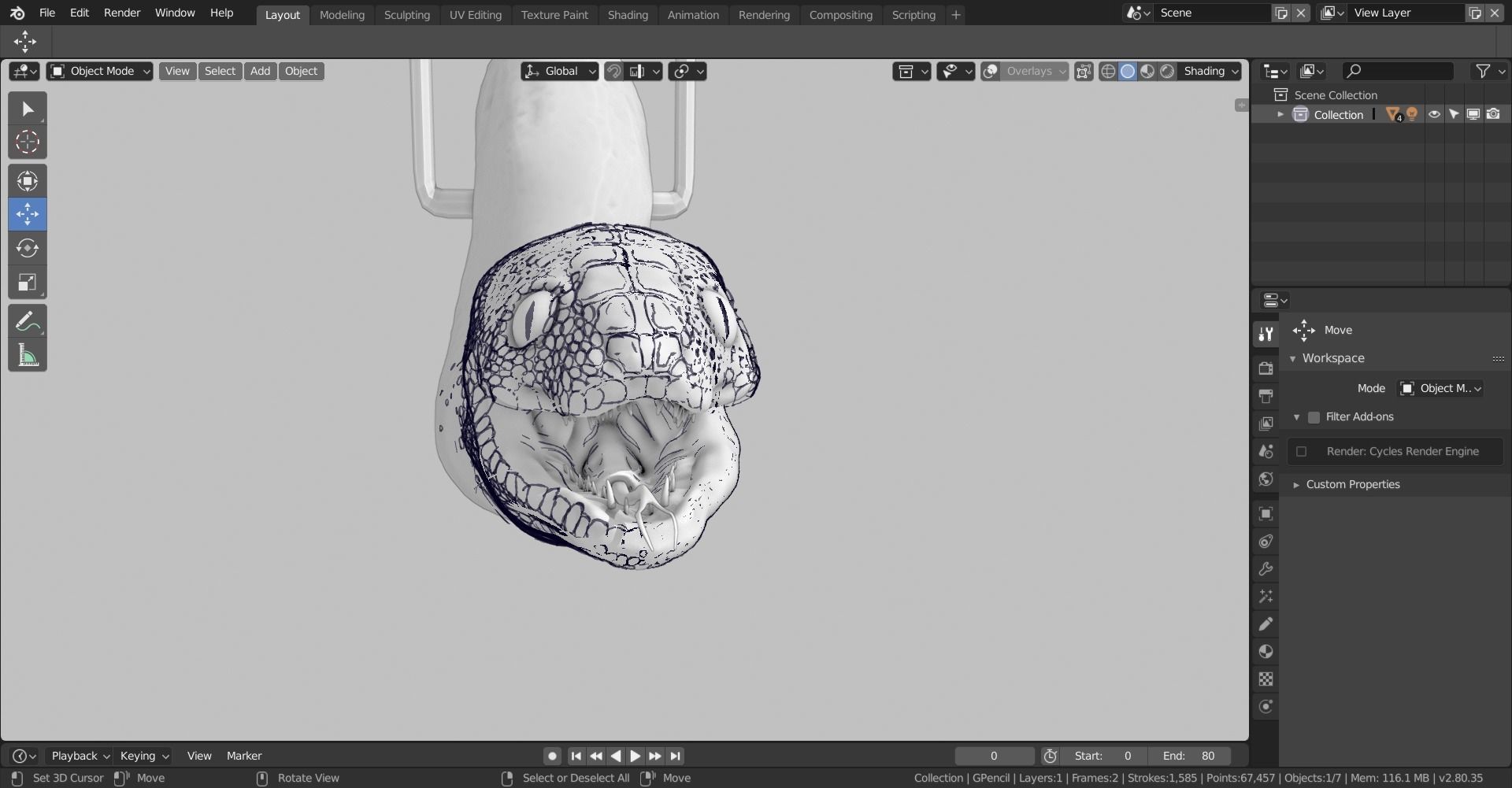
Task: Toggle snapping magnet in viewport header
Action: tap(613, 71)
